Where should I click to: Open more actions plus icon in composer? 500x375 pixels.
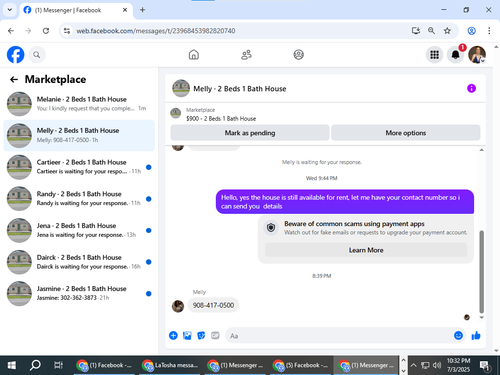(173, 335)
